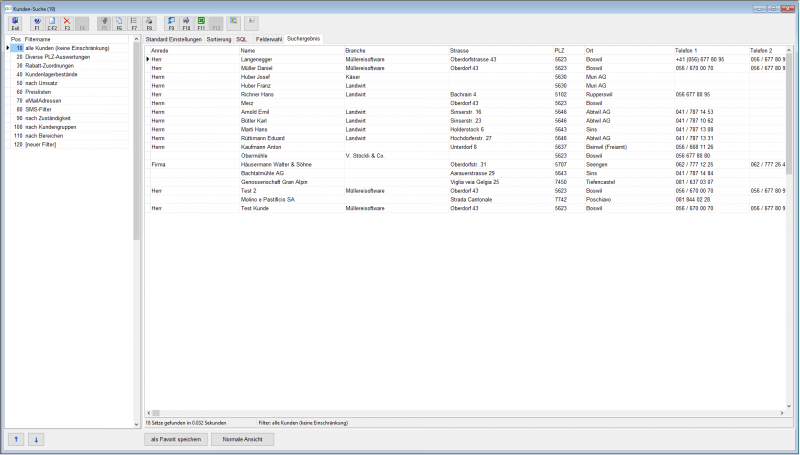
Task: Select customer row 'Bachtalmühle AG'
Action: tap(465, 173)
